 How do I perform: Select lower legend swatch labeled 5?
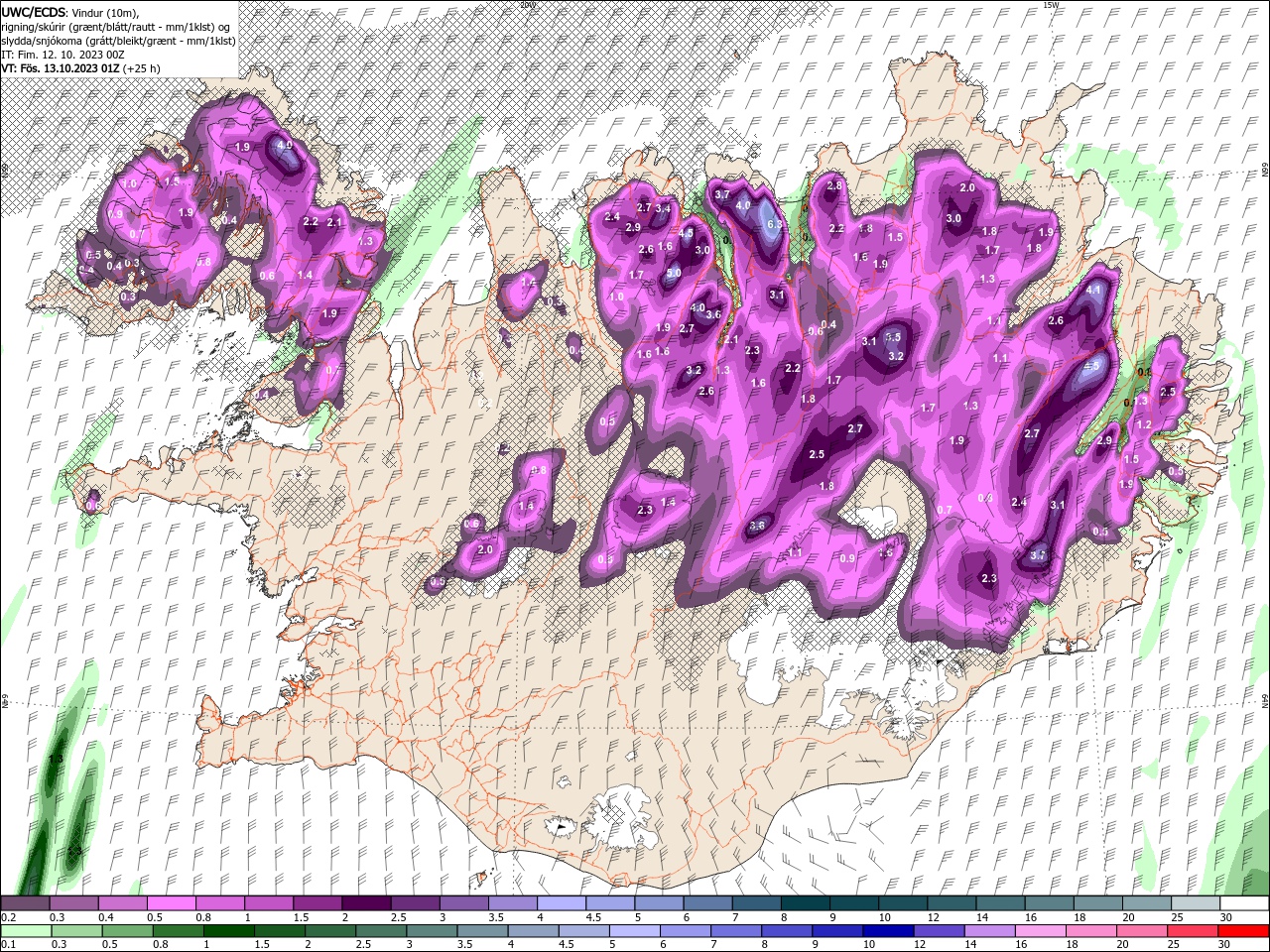(x=634, y=931)
